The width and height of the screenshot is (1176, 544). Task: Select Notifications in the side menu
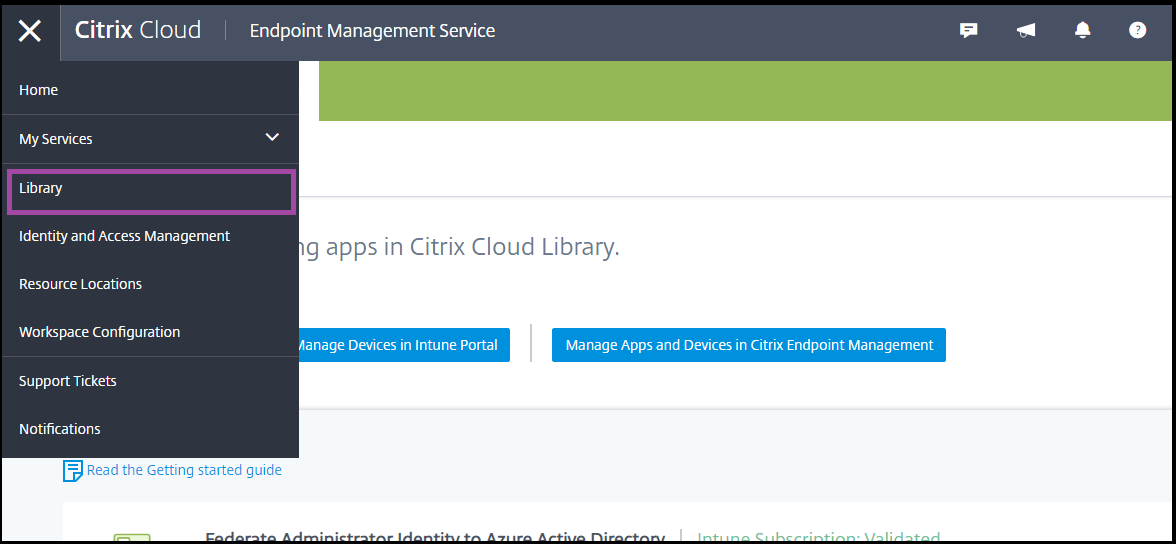point(60,429)
